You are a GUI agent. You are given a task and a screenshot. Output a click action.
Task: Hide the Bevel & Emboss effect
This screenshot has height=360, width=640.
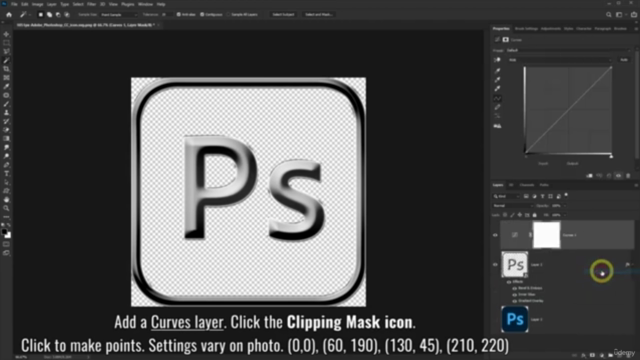[x=514, y=288]
